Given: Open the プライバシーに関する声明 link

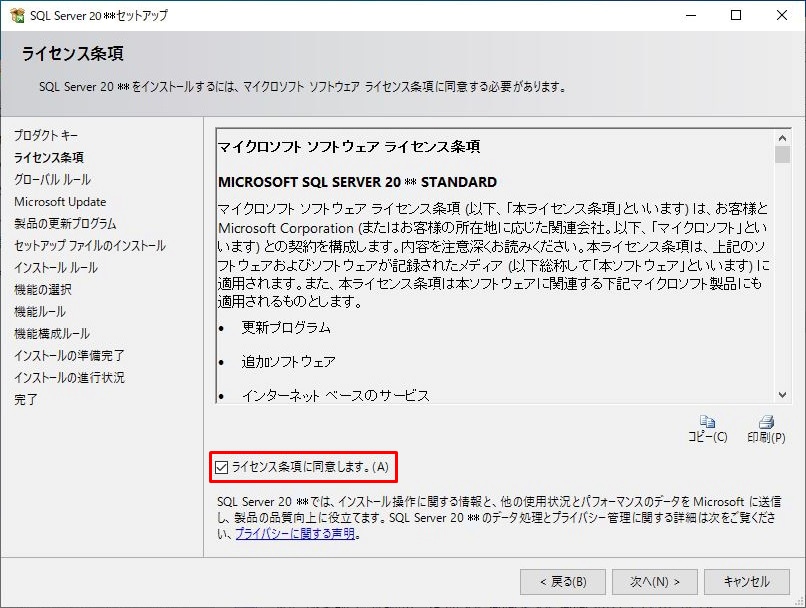Looking at the screenshot, I should (x=295, y=533).
